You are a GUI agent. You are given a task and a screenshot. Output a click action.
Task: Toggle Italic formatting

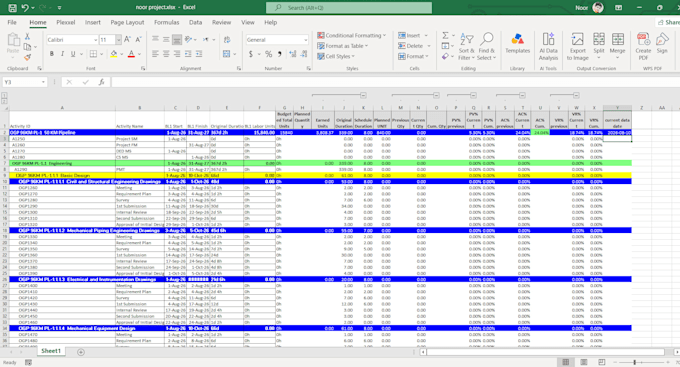[62, 54]
